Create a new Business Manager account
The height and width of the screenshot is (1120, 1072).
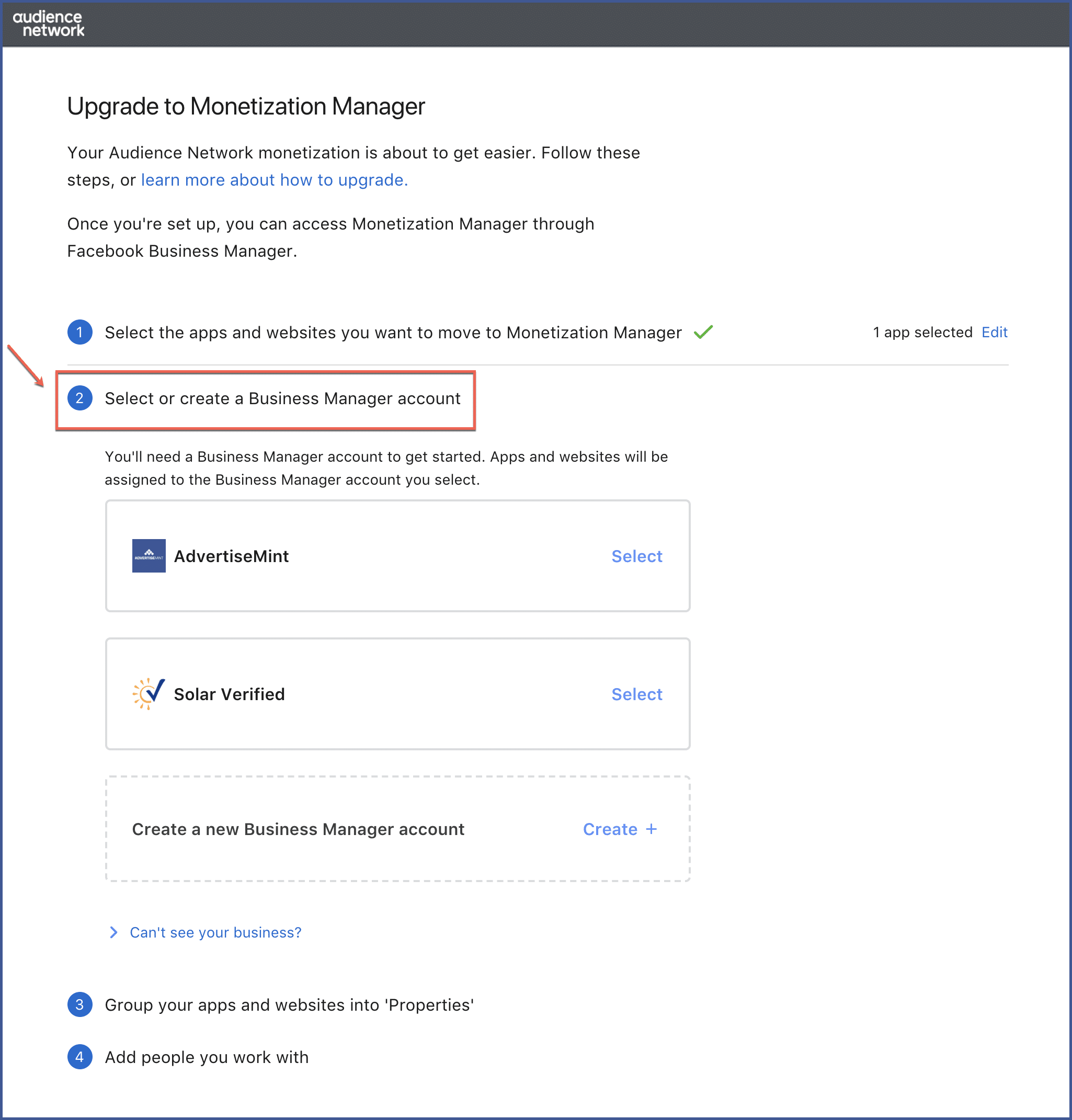tap(620, 829)
